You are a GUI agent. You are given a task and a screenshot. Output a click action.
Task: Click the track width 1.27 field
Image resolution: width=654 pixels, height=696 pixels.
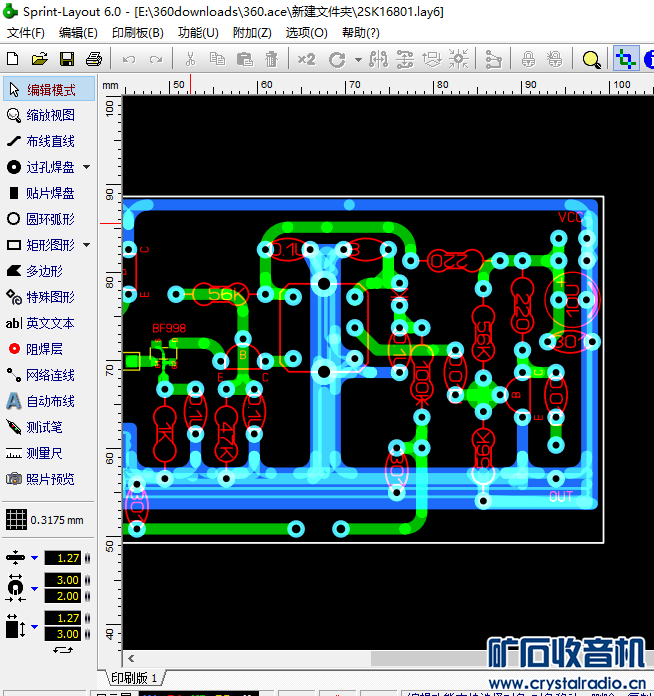pos(63,558)
